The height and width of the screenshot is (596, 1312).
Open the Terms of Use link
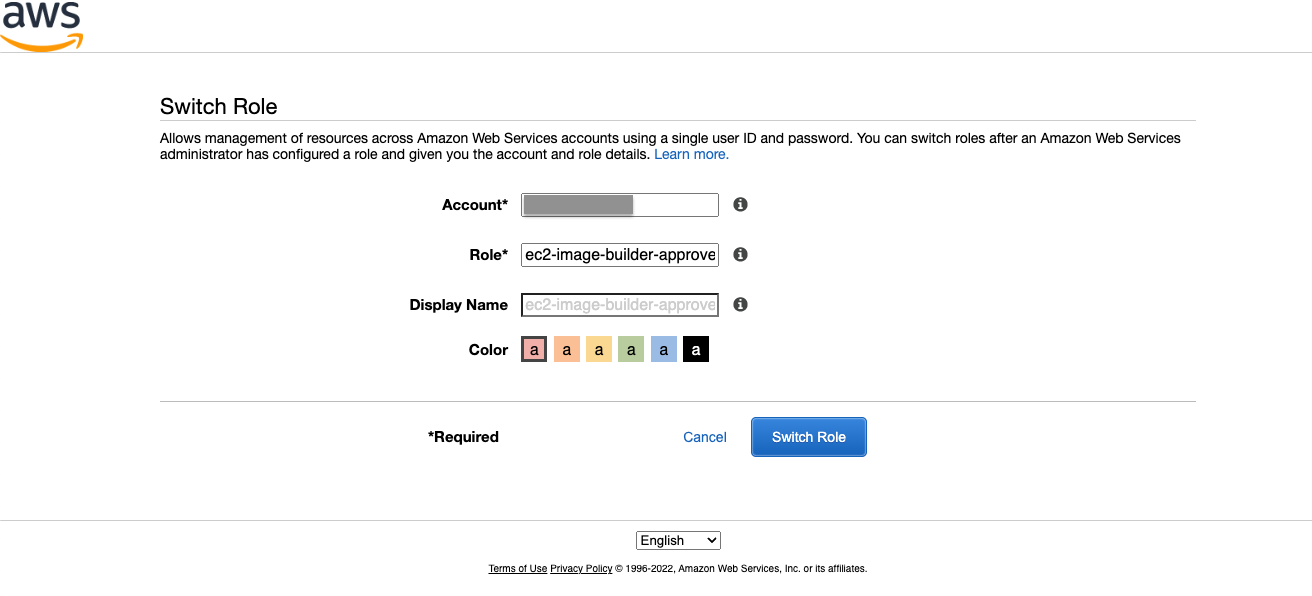518,568
